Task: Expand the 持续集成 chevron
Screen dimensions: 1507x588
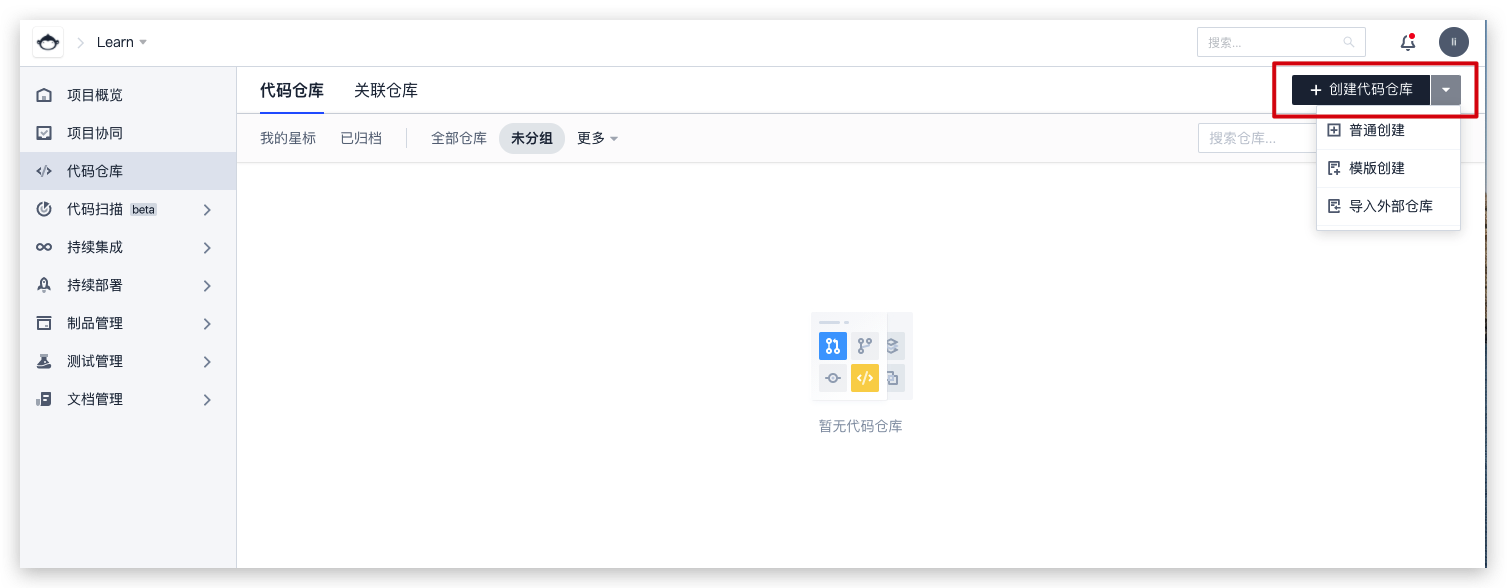Action: point(207,247)
